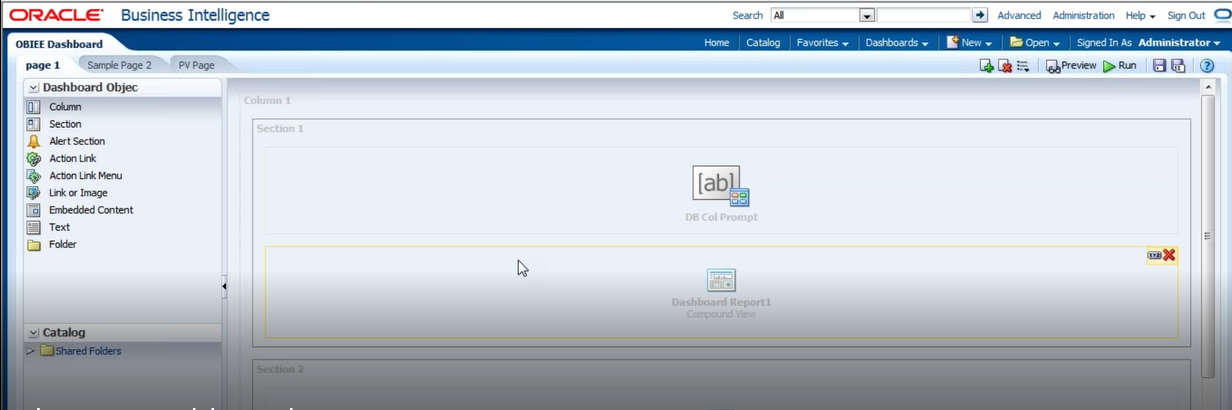
Task: Expand the Help menu
Action: pyautogui.click(x=1140, y=16)
